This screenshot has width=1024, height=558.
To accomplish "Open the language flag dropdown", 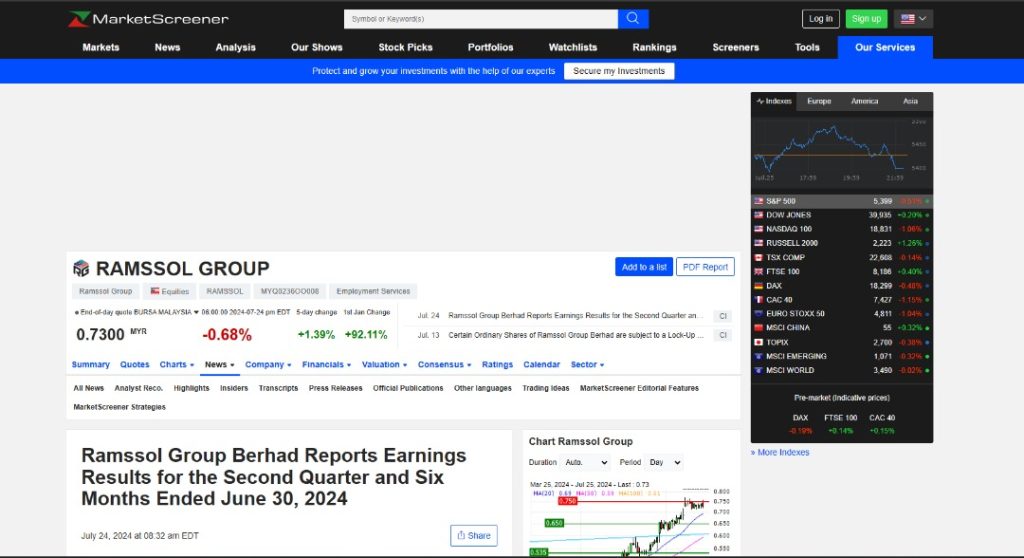I will 914,19.
